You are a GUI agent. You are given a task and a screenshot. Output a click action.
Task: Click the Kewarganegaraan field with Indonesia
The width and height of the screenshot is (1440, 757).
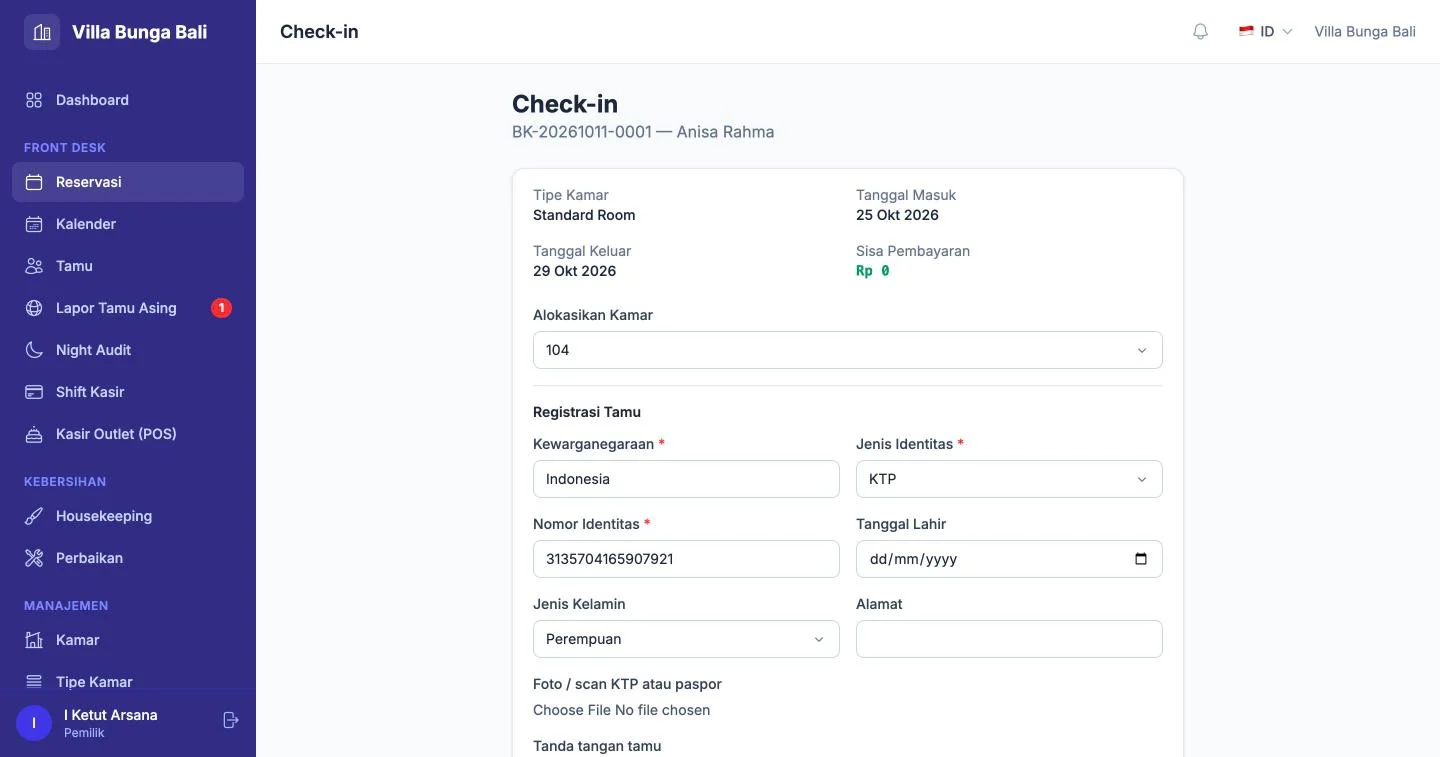686,479
